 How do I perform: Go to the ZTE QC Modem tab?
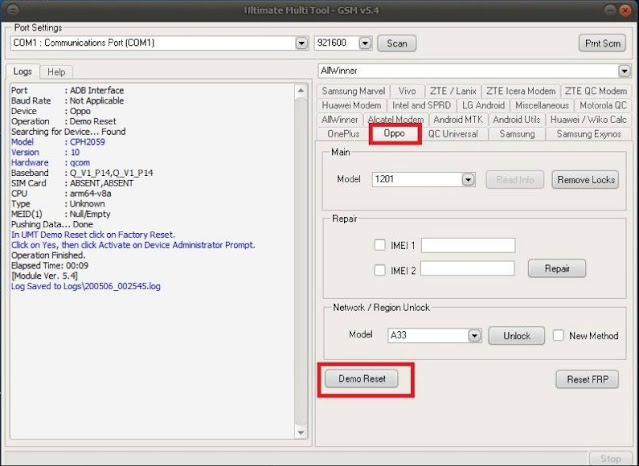[x=595, y=91]
